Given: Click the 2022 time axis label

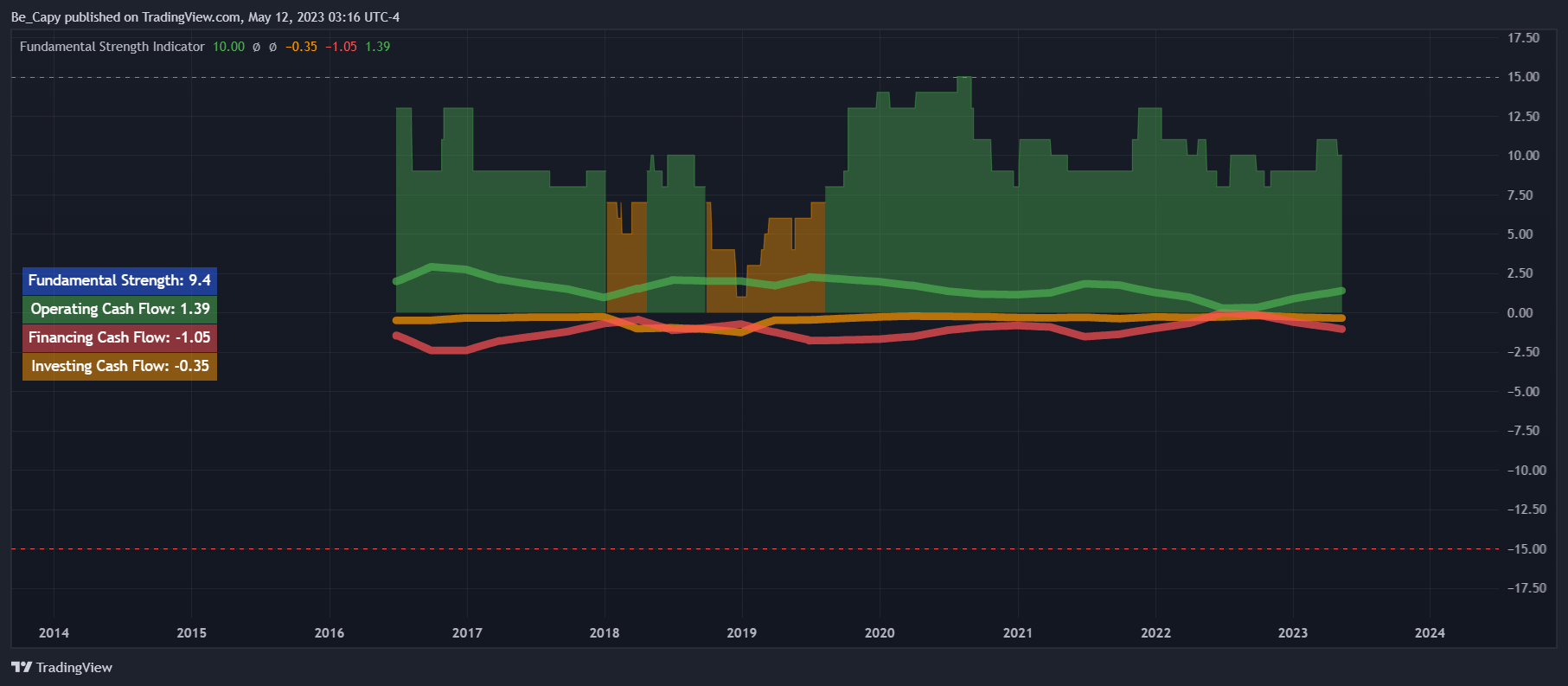Looking at the screenshot, I should pyautogui.click(x=1155, y=633).
